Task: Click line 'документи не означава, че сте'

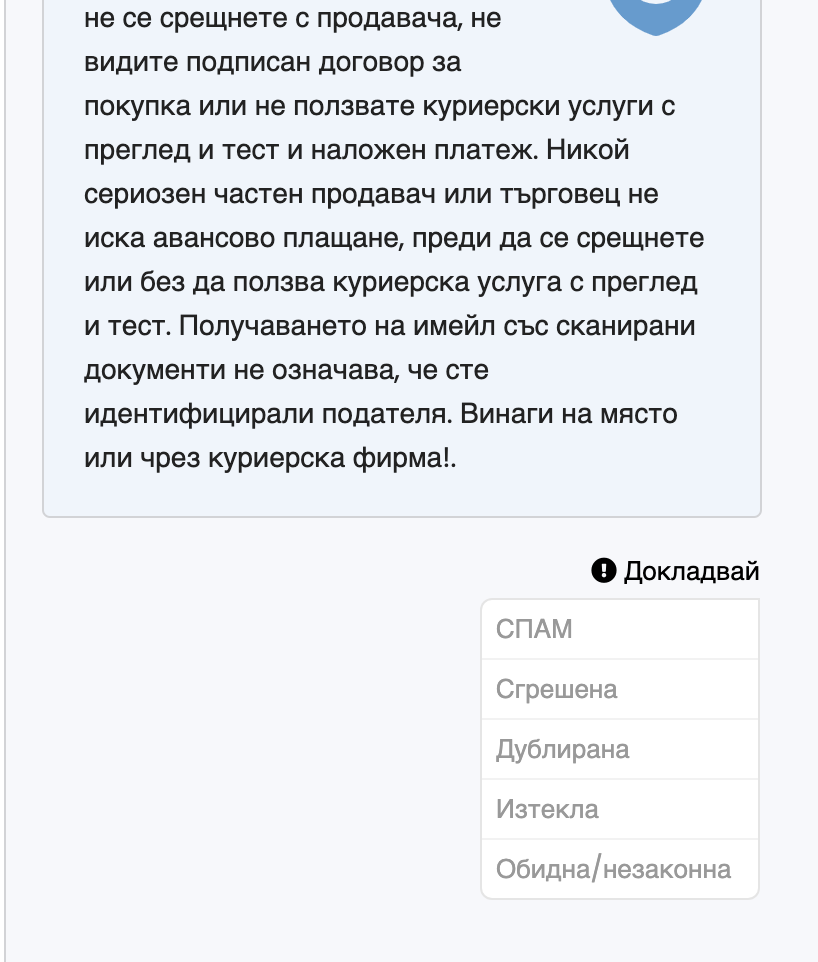Action: tap(287, 370)
